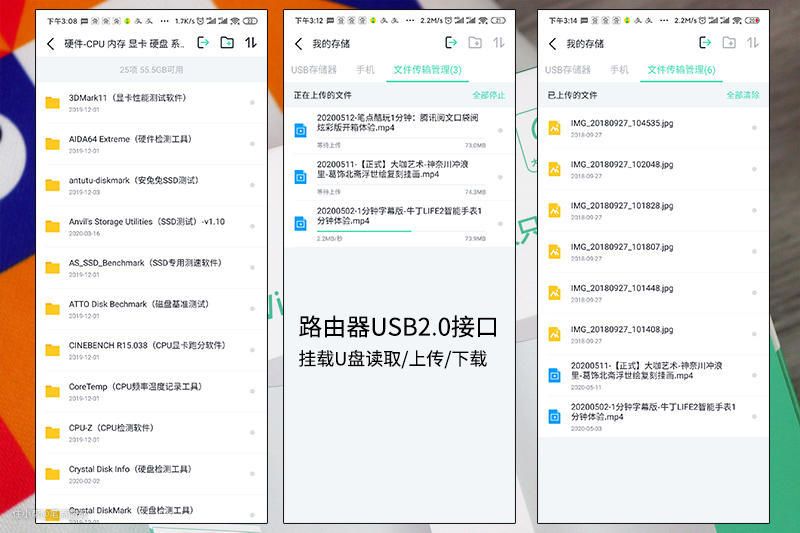The image size is (800, 533).
Task: Switch to the 文件传输管理(3) tab
Action: (427, 70)
